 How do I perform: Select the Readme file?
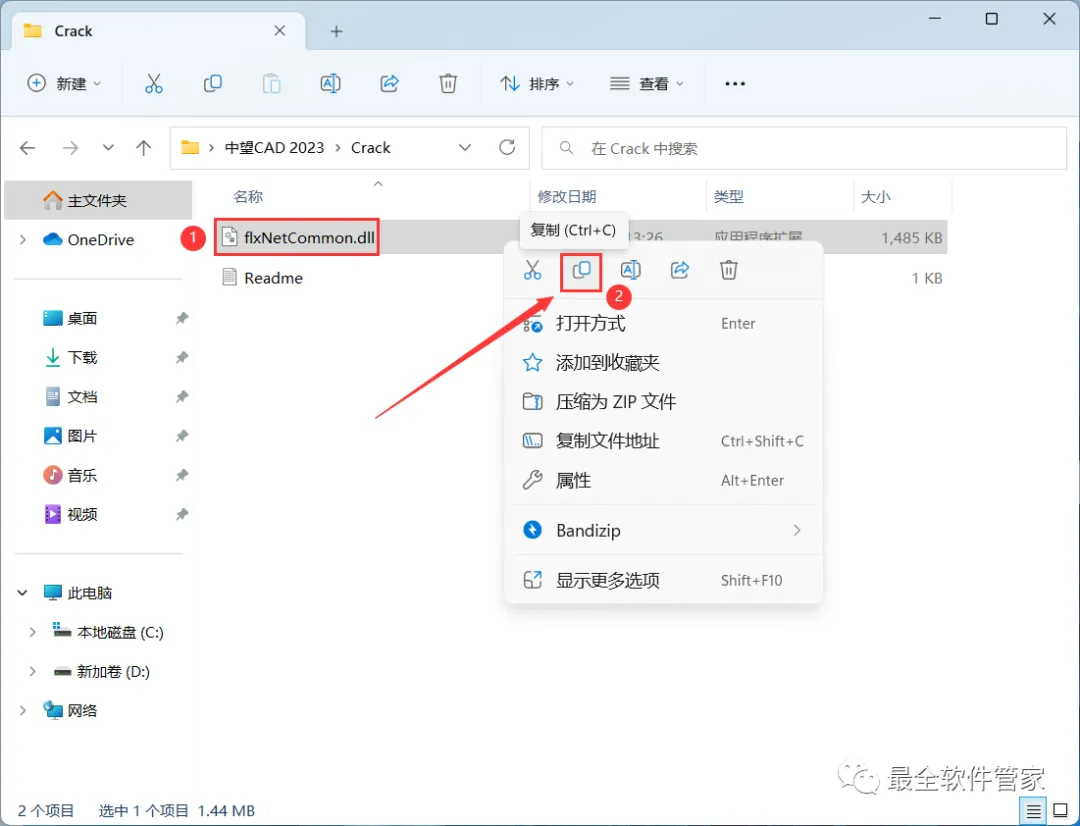[x=262, y=278]
